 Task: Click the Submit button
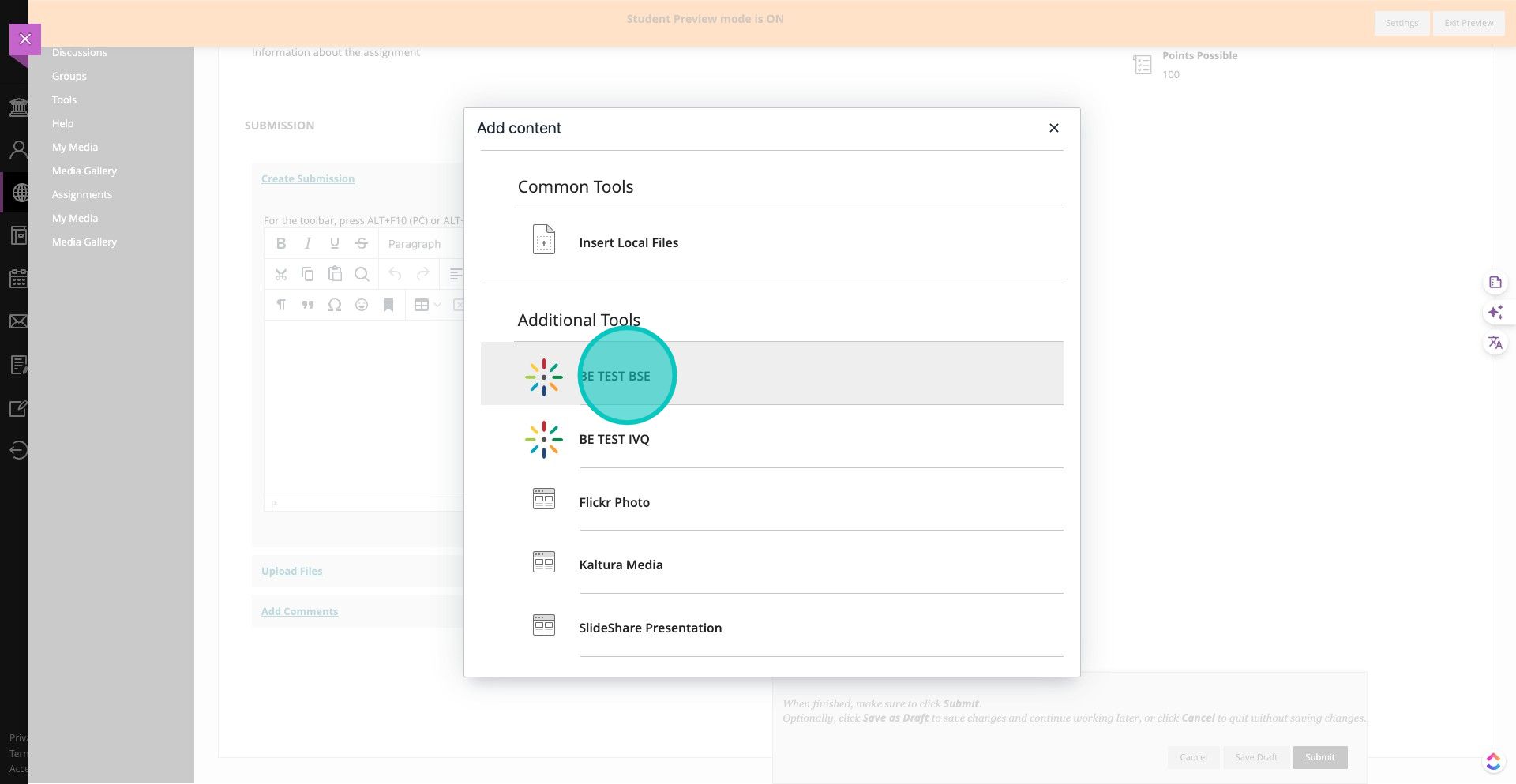click(1319, 757)
